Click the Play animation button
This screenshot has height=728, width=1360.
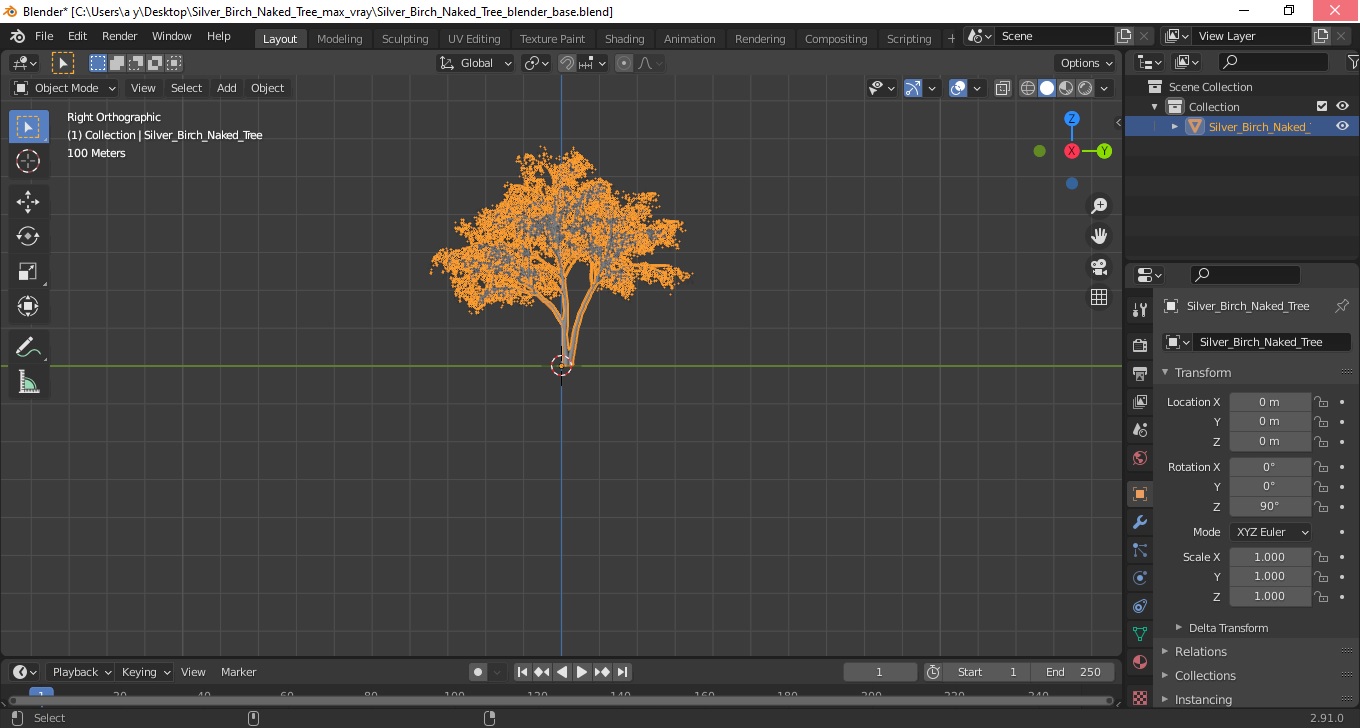pyautogui.click(x=582, y=672)
